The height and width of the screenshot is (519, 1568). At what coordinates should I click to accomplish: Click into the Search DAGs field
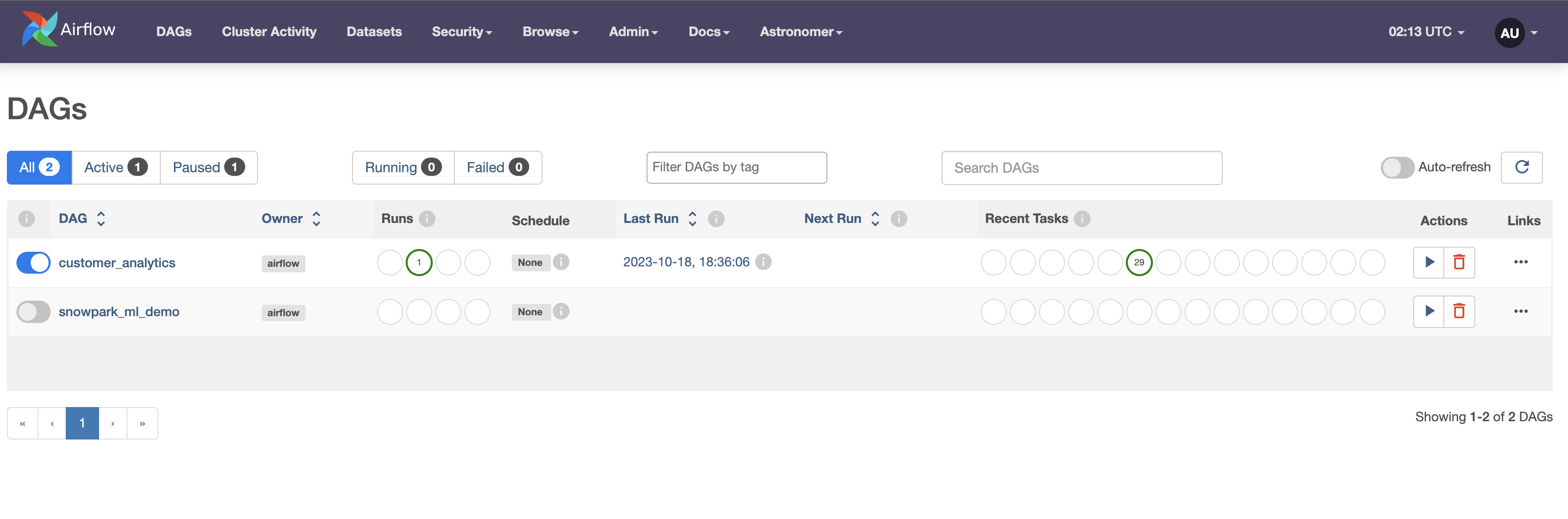(1081, 168)
